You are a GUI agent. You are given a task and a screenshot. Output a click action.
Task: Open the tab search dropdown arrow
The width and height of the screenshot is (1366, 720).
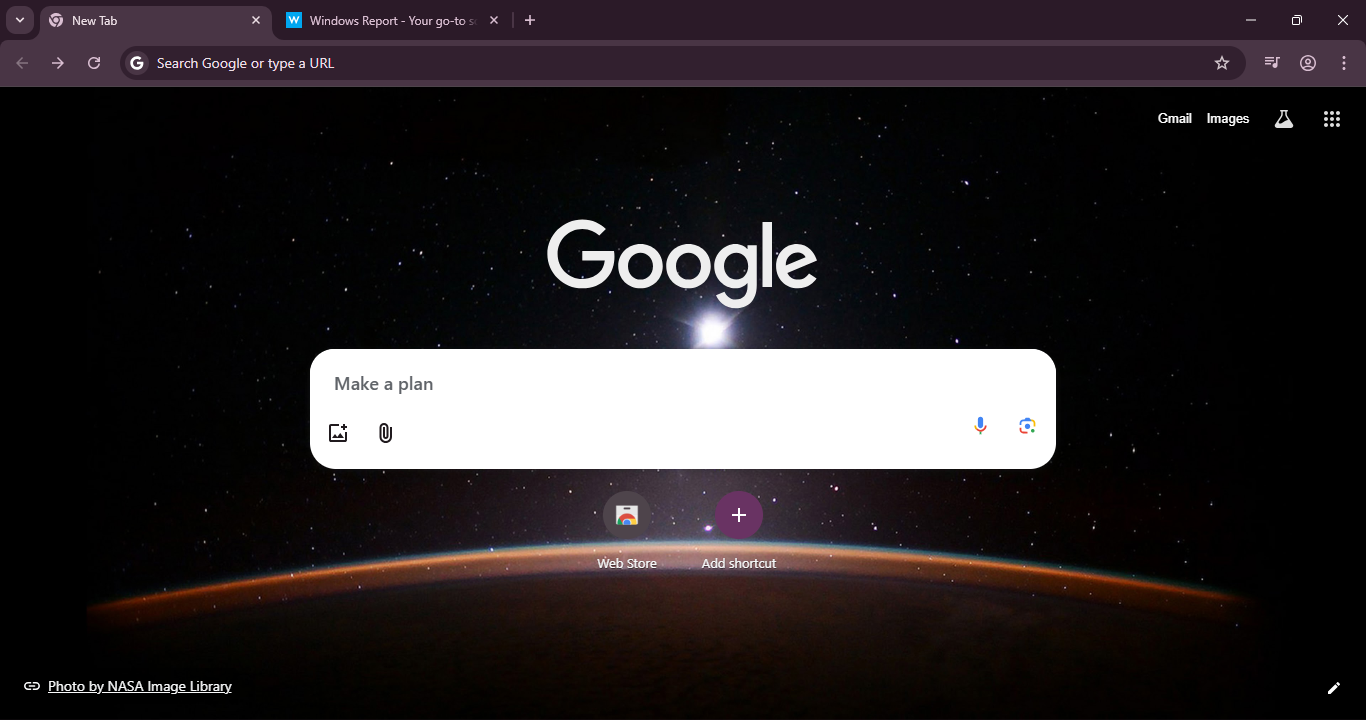point(19,19)
